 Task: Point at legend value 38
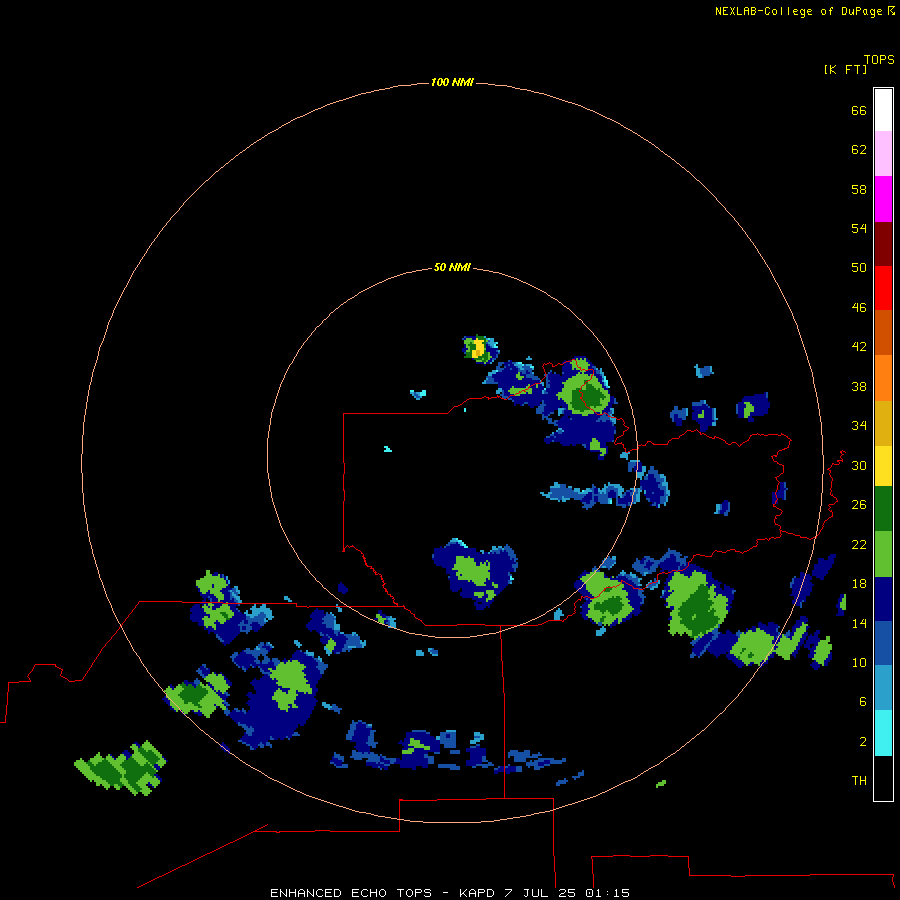859,386
